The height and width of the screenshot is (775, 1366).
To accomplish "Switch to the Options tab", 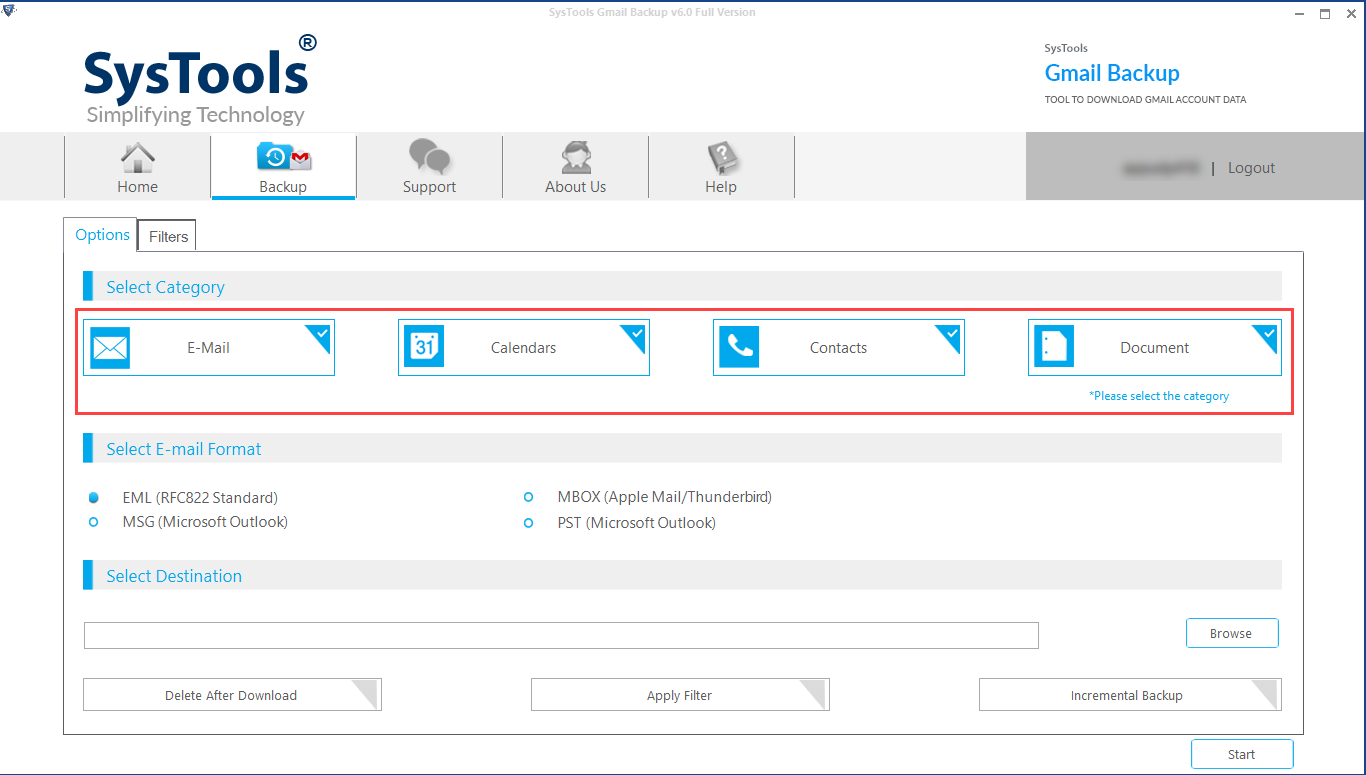I will click(x=102, y=235).
